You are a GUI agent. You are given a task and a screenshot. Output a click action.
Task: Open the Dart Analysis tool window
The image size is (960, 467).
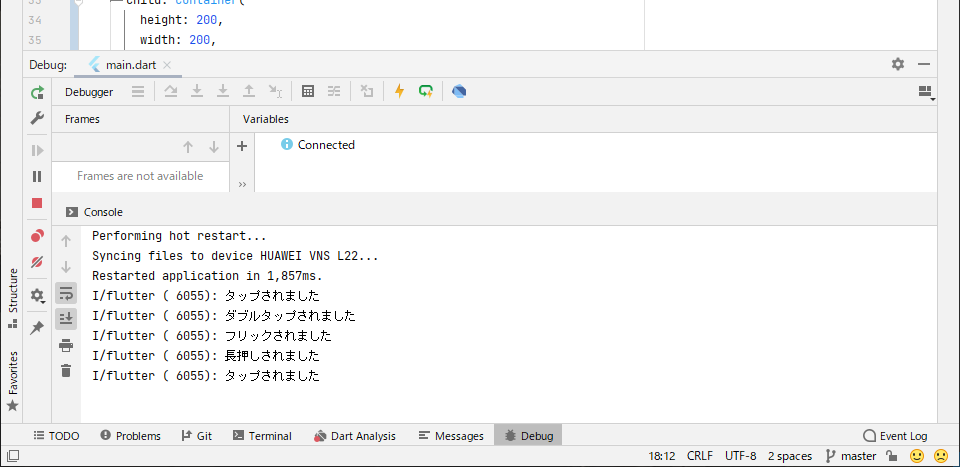[354, 436]
